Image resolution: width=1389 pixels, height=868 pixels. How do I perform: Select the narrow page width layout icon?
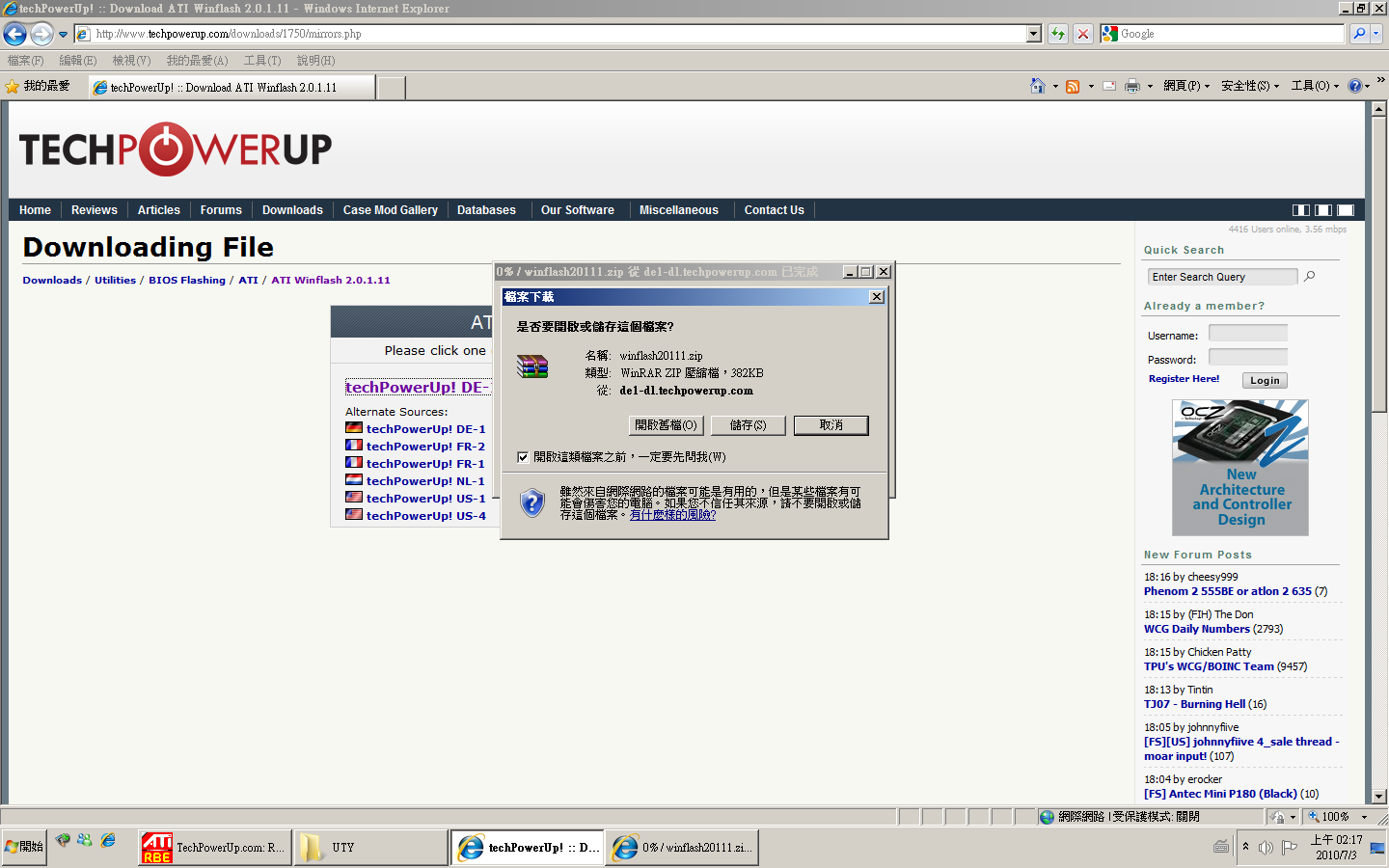(1300, 210)
